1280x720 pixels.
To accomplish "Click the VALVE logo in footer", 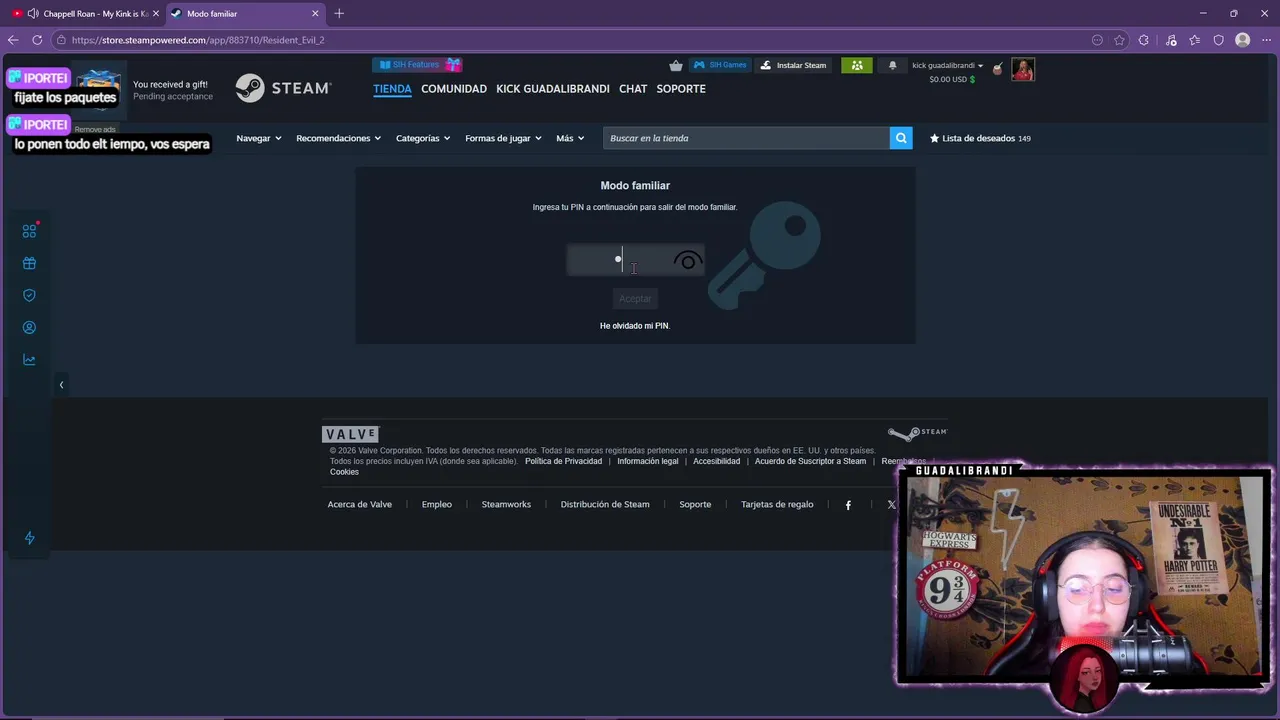I will tap(350, 434).
